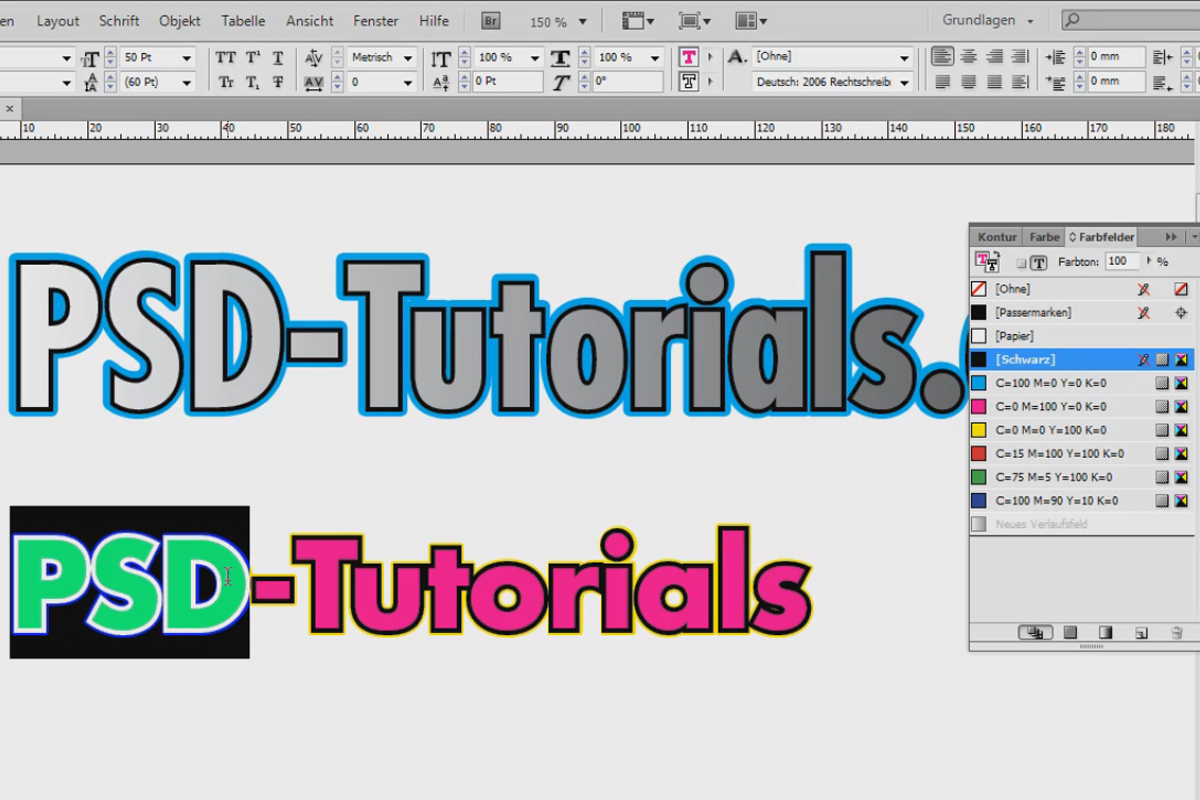Image resolution: width=1200 pixels, height=800 pixels.
Task: Open the Farbfelder panel menu icon
Action: pos(1193,237)
